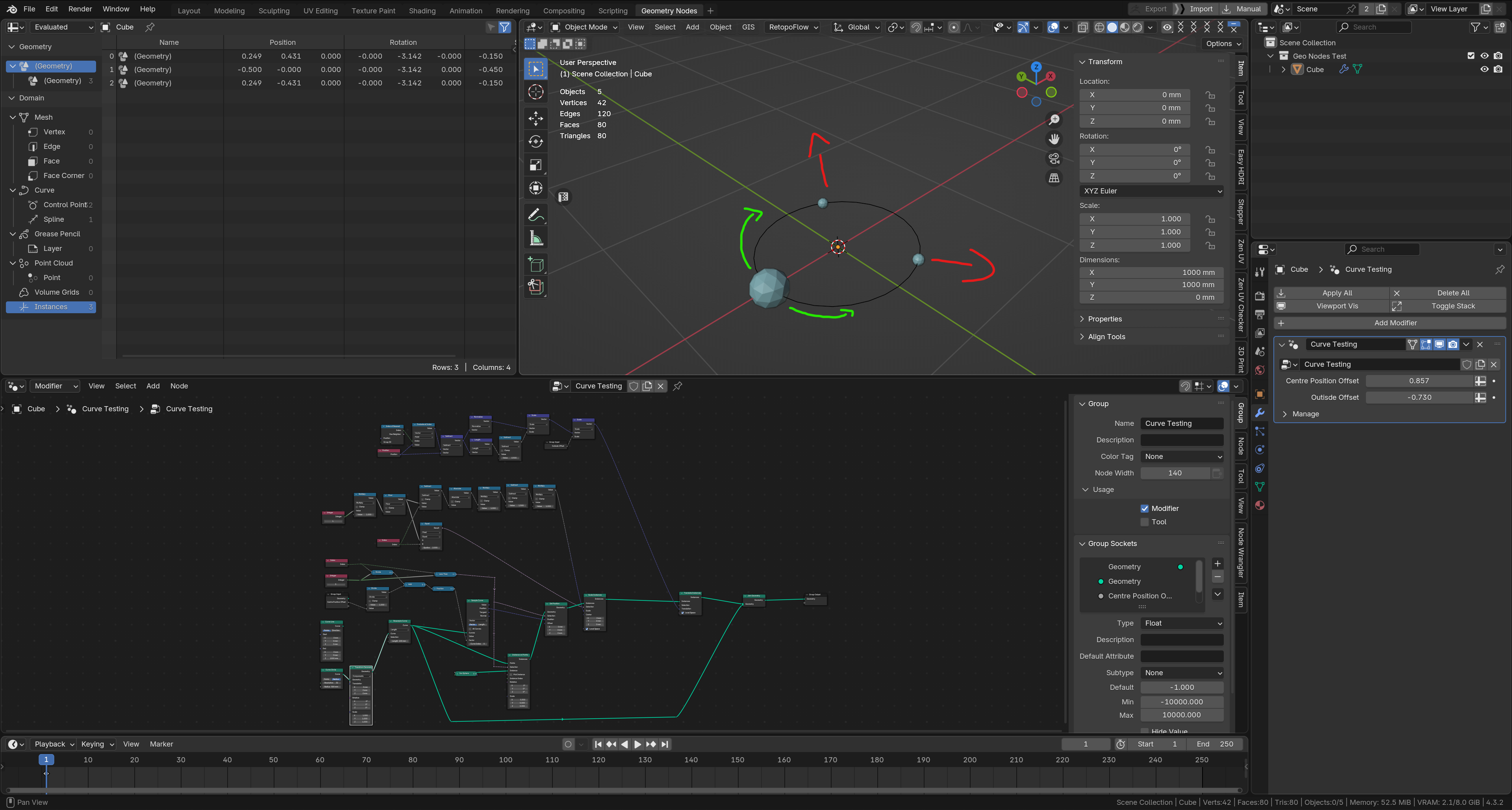Open Modifier properties tab wrench icon
Image resolution: width=1512 pixels, height=810 pixels.
1260,413
